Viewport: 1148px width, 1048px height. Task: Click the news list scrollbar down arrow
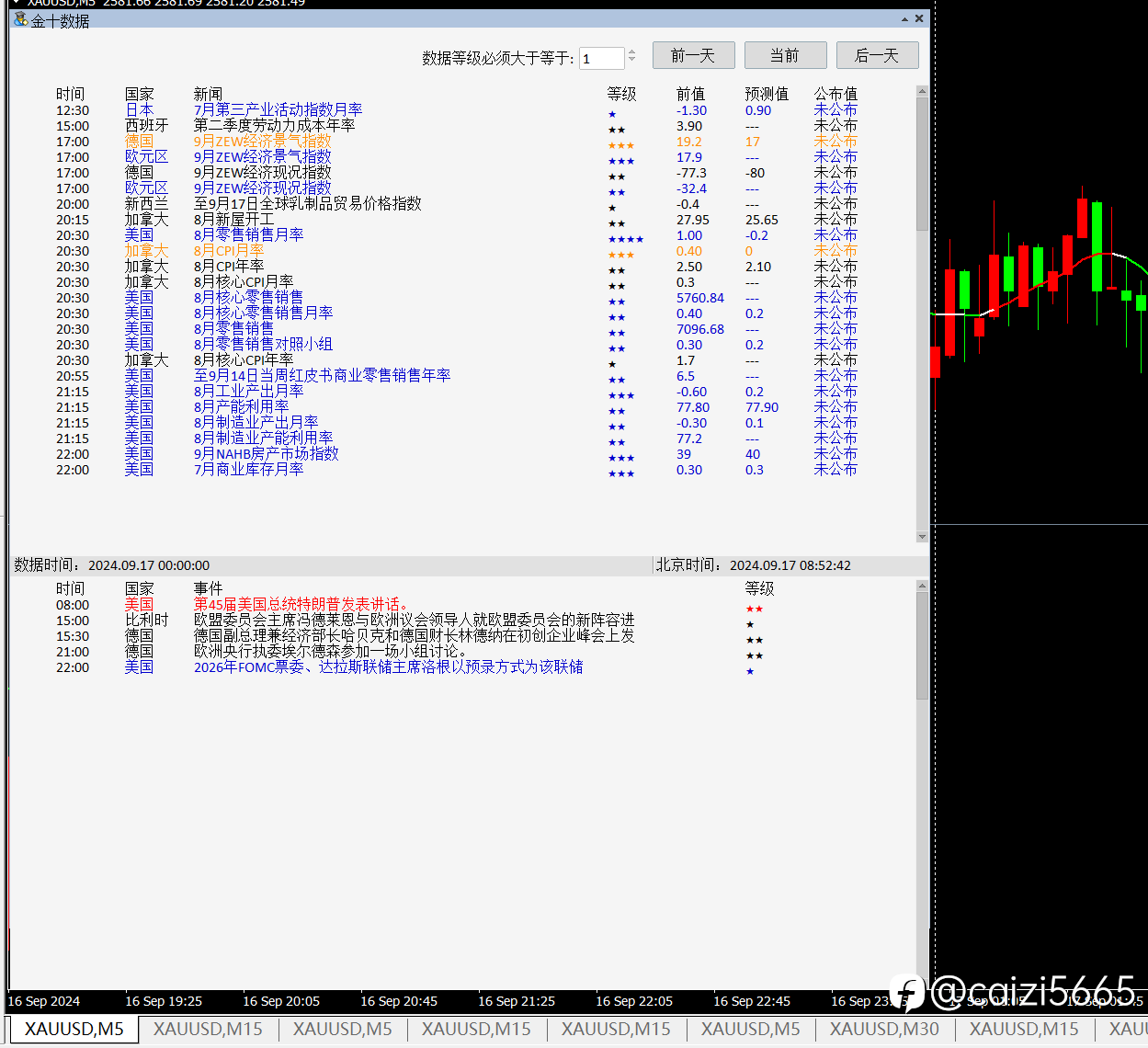point(922,536)
